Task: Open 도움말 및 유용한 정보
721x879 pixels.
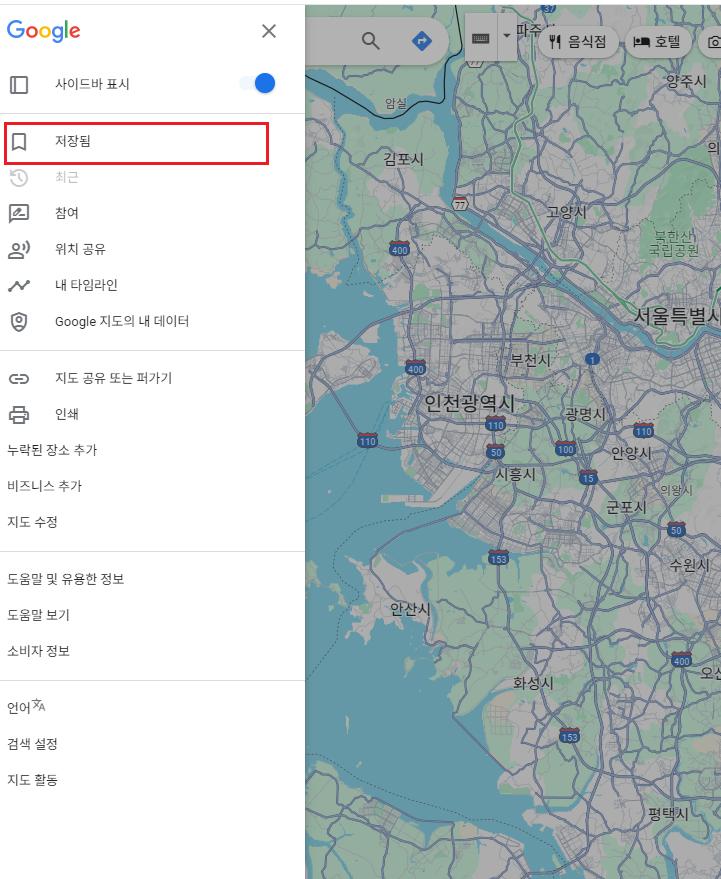Action: click(x=66, y=579)
